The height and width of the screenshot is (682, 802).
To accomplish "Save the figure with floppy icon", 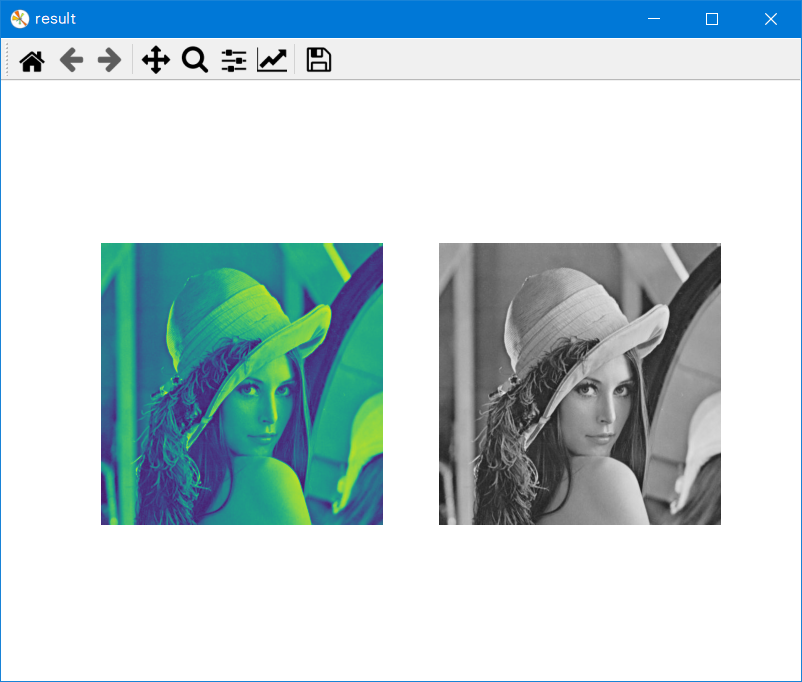I will click(319, 60).
